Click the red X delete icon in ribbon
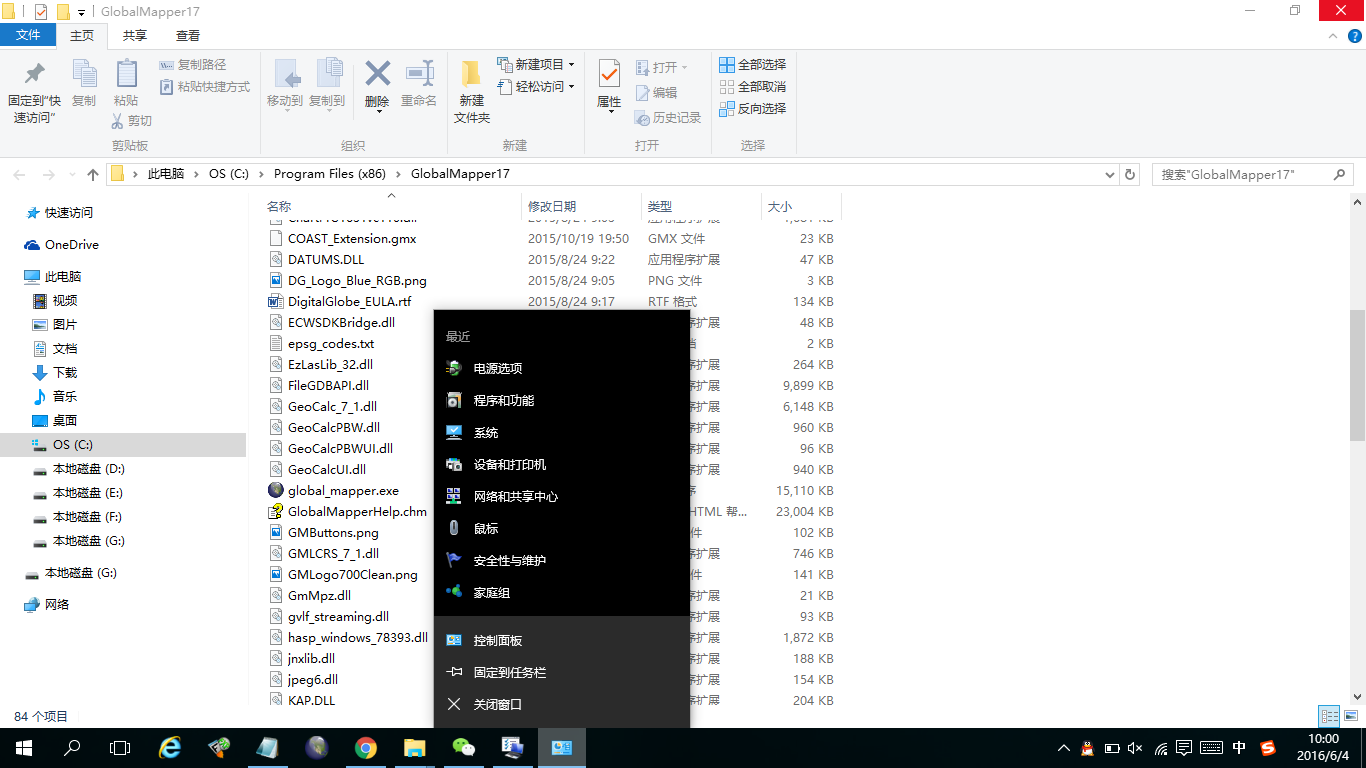This screenshot has width=1366, height=768. (x=377, y=73)
